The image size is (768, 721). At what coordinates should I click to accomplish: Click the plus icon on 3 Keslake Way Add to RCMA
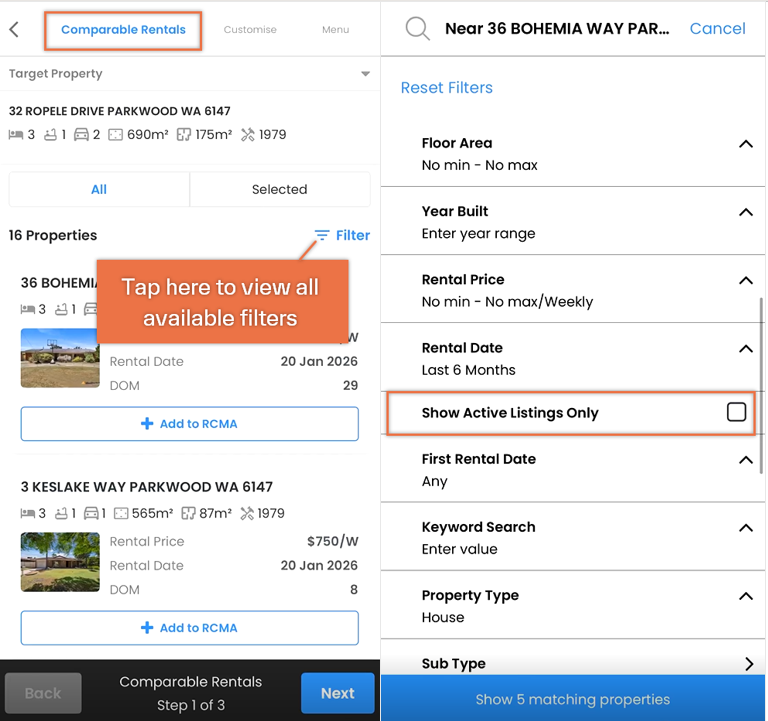click(147, 627)
